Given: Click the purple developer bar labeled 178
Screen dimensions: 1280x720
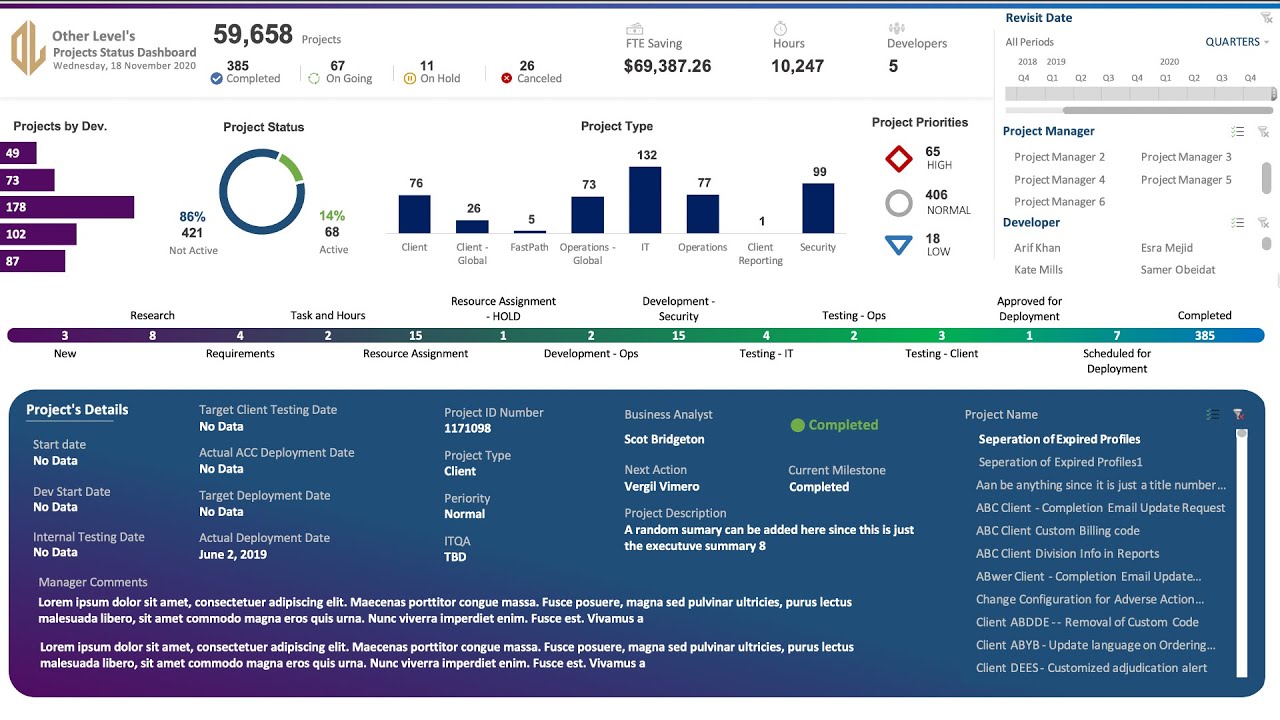Looking at the screenshot, I should (x=67, y=207).
